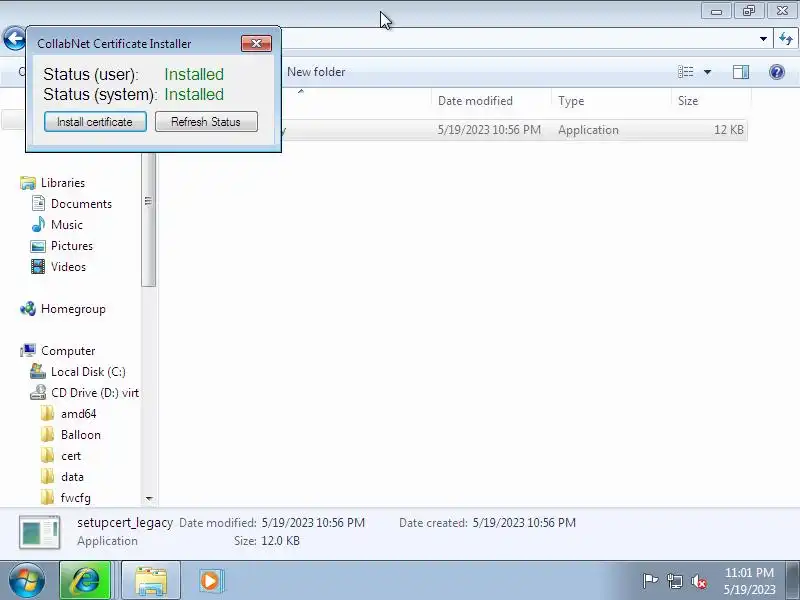
Task: Click the navigation pane scroll down arrow
Action: point(149,498)
